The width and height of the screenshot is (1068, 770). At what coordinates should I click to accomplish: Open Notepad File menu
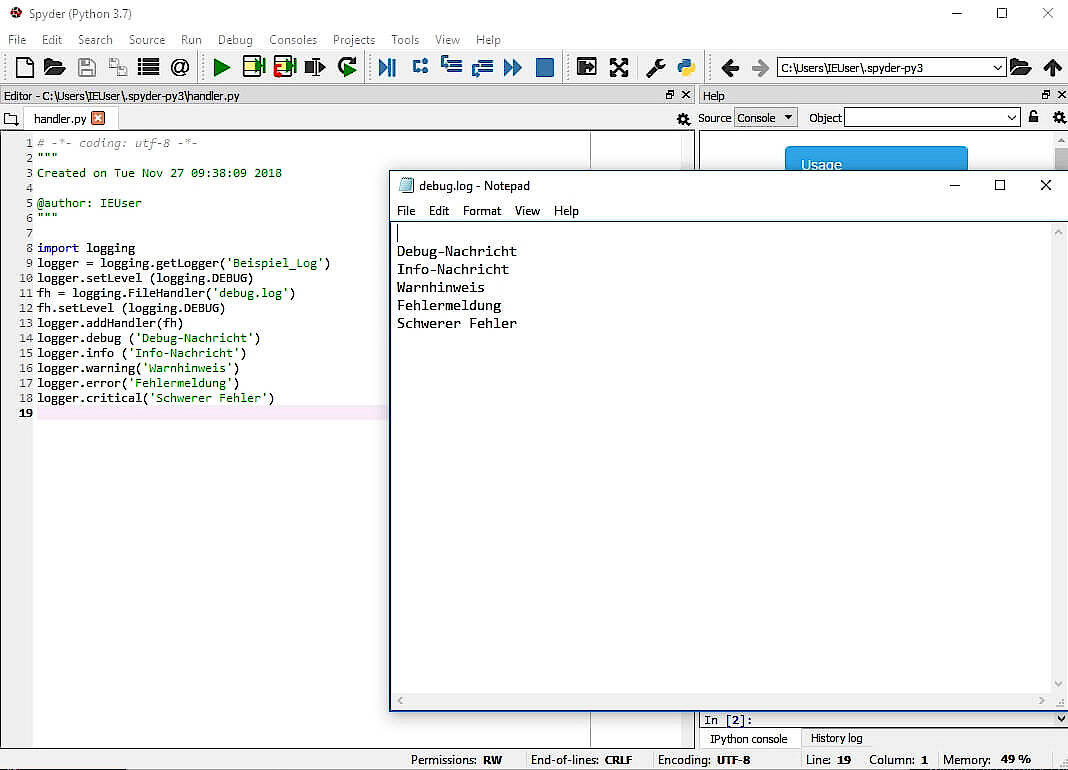[406, 211]
